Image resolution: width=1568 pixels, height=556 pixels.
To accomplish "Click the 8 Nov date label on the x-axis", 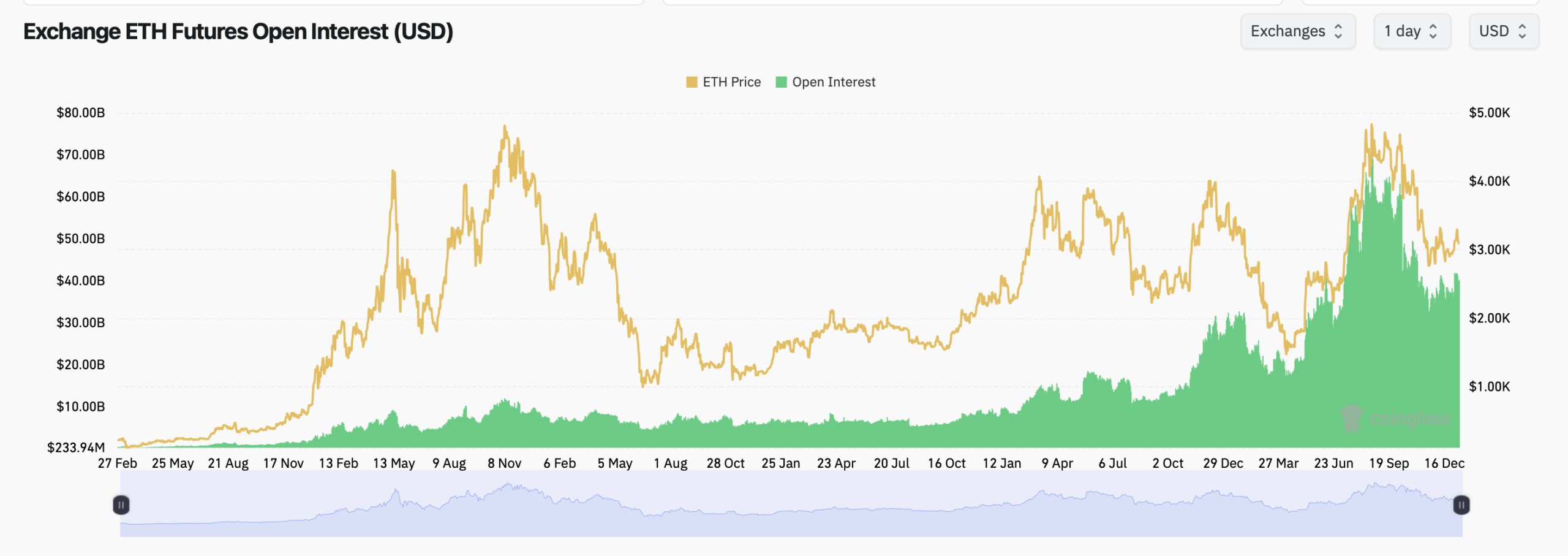I will pyautogui.click(x=505, y=463).
